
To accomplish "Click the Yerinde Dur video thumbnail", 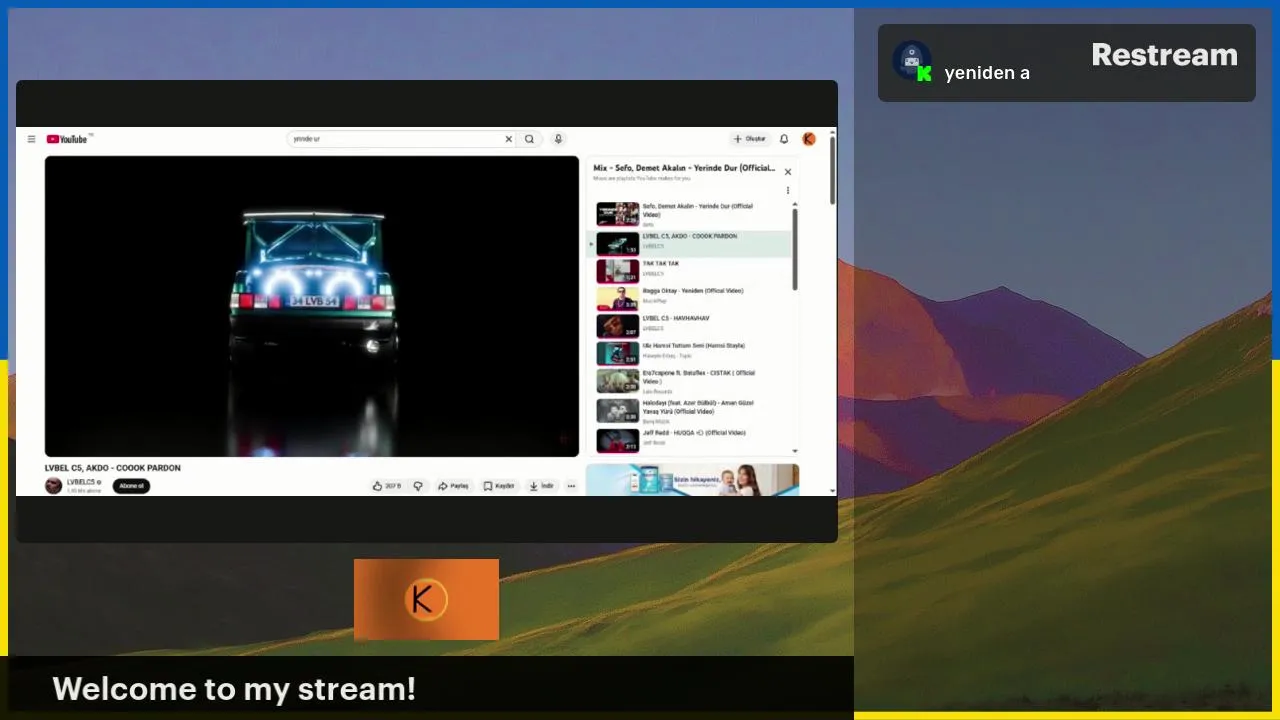I will tap(618, 214).
